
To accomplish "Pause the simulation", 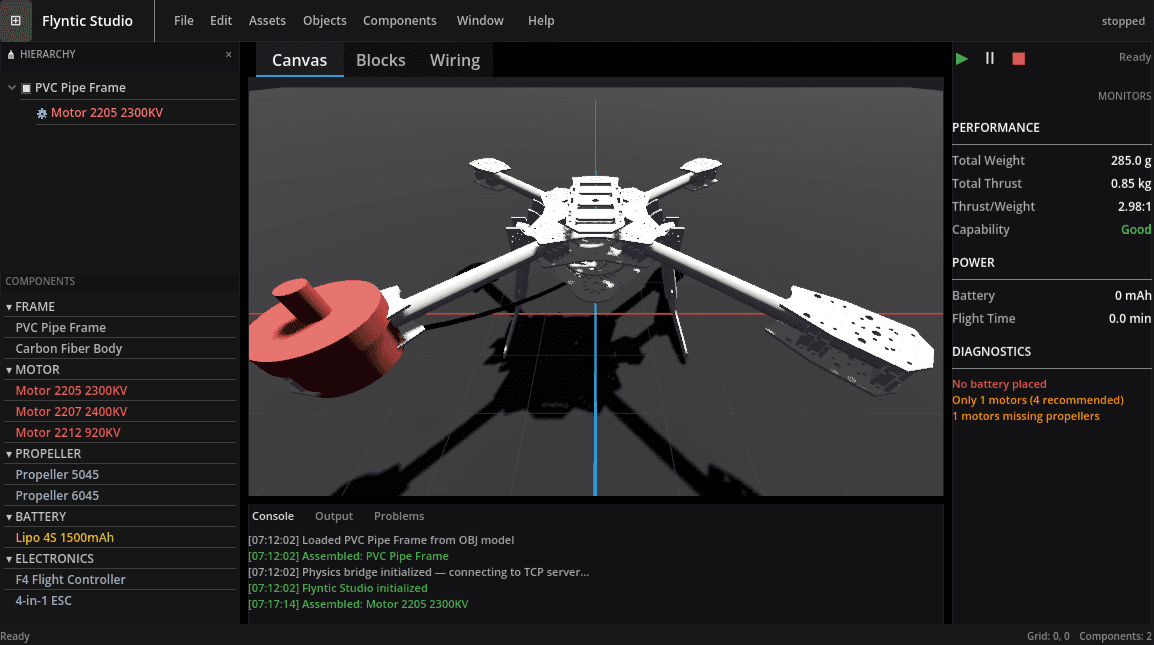I will (x=989, y=58).
